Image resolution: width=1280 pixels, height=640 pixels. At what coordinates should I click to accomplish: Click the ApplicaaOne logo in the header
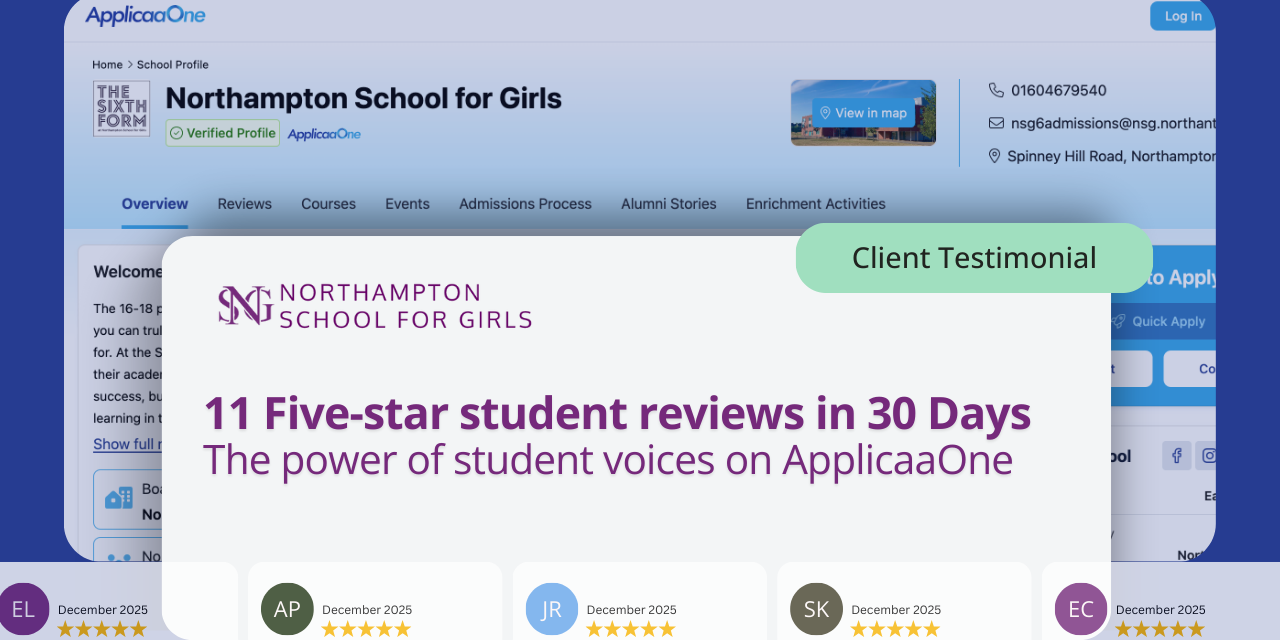click(145, 15)
